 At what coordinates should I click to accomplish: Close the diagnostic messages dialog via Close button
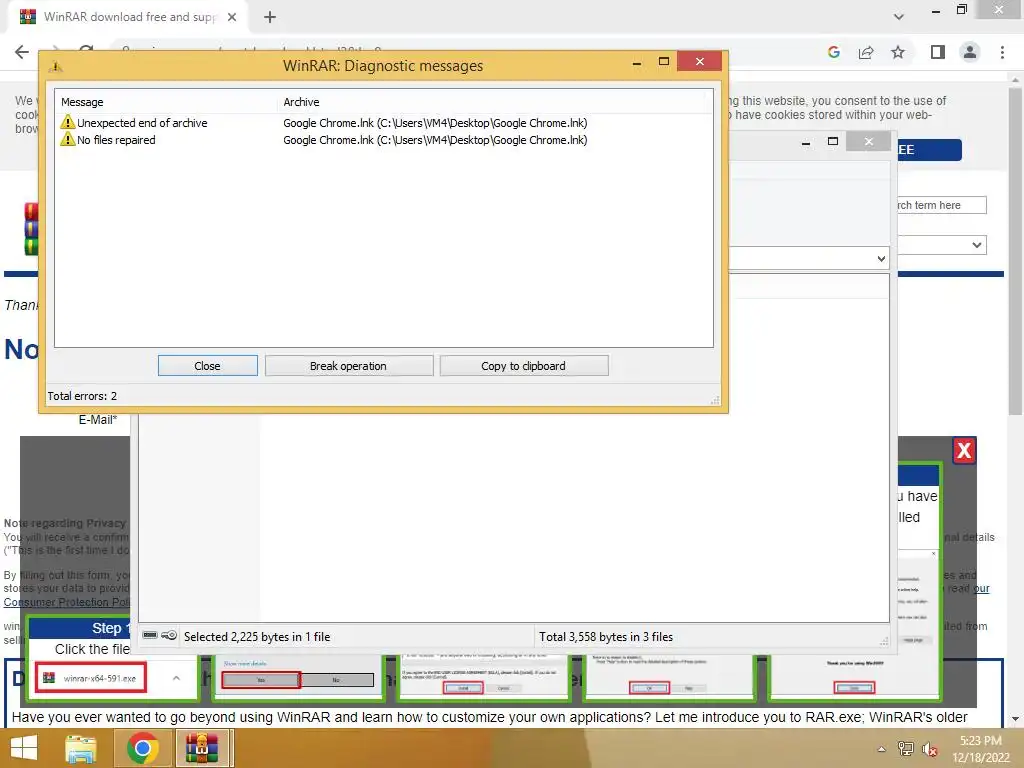tap(208, 366)
